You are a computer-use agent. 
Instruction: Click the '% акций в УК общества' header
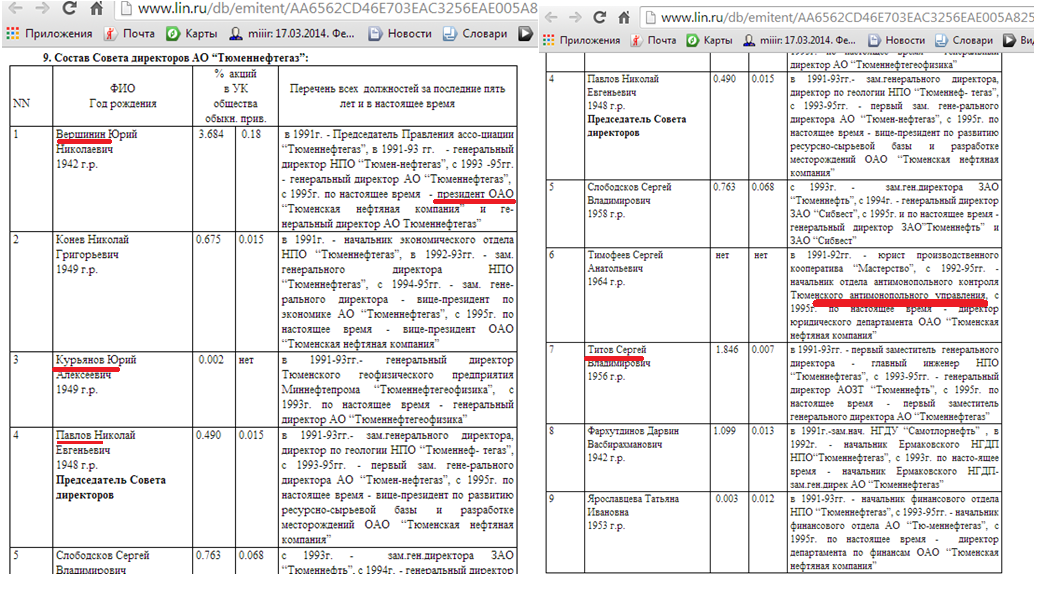pyautogui.click(x=235, y=96)
